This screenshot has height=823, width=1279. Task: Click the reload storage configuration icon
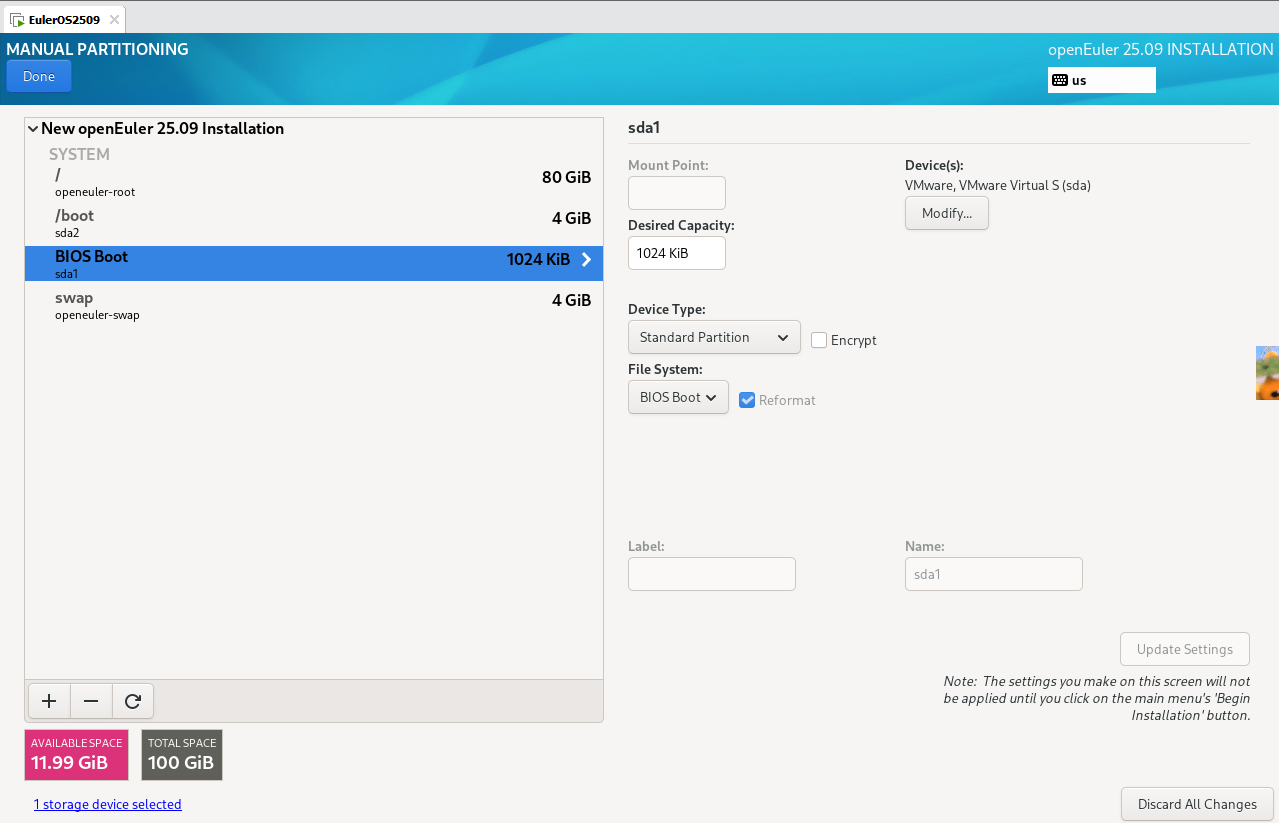(132, 702)
